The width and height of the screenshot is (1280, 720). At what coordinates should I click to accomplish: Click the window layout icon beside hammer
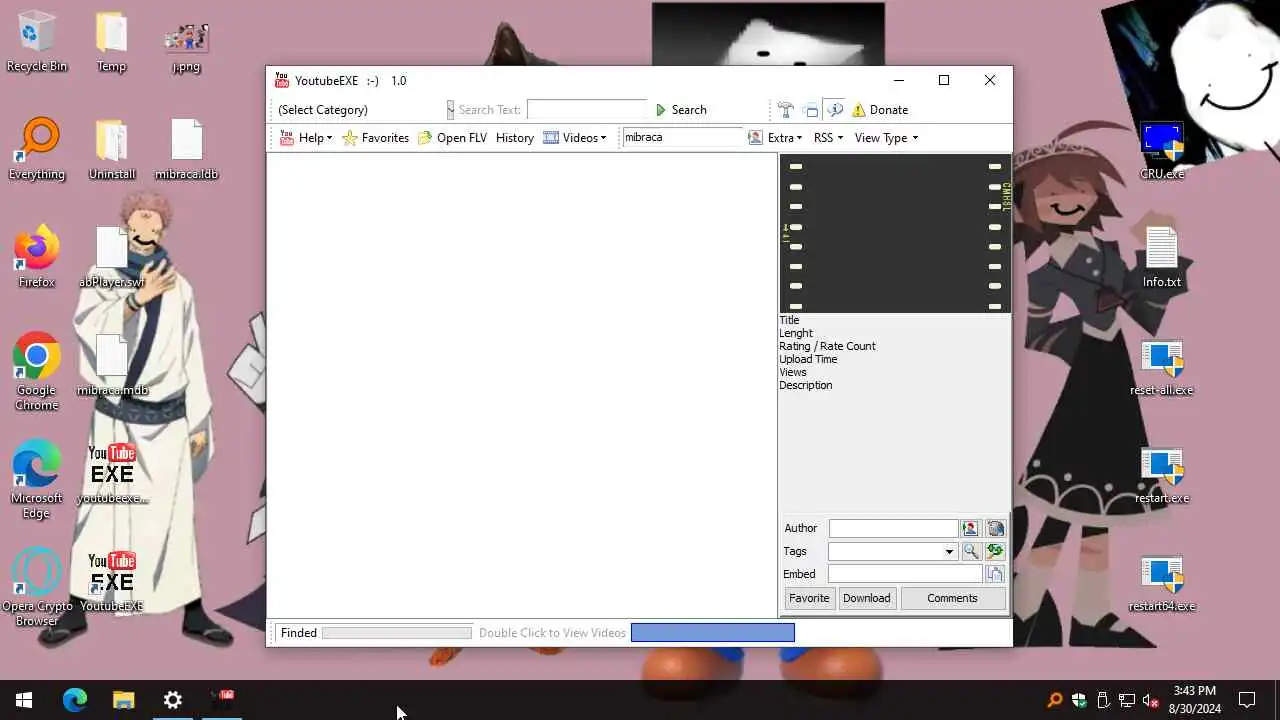[811, 110]
